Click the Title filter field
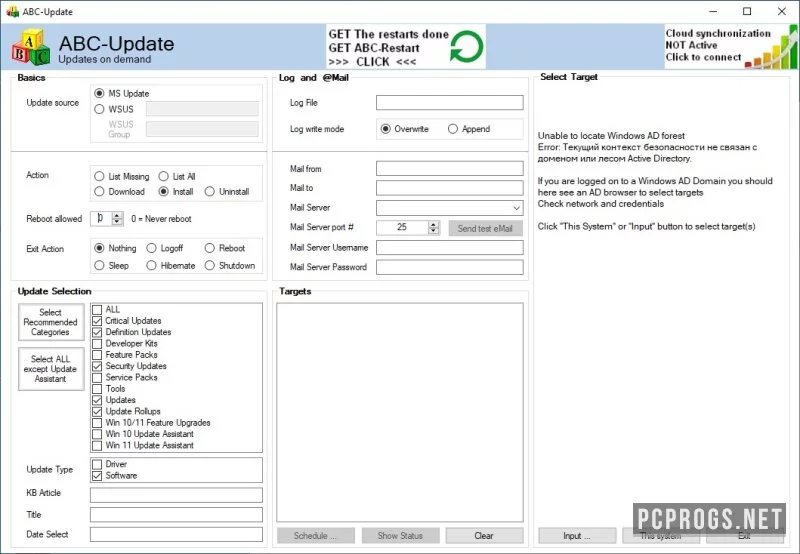This screenshot has height=554, width=800. (x=177, y=514)
